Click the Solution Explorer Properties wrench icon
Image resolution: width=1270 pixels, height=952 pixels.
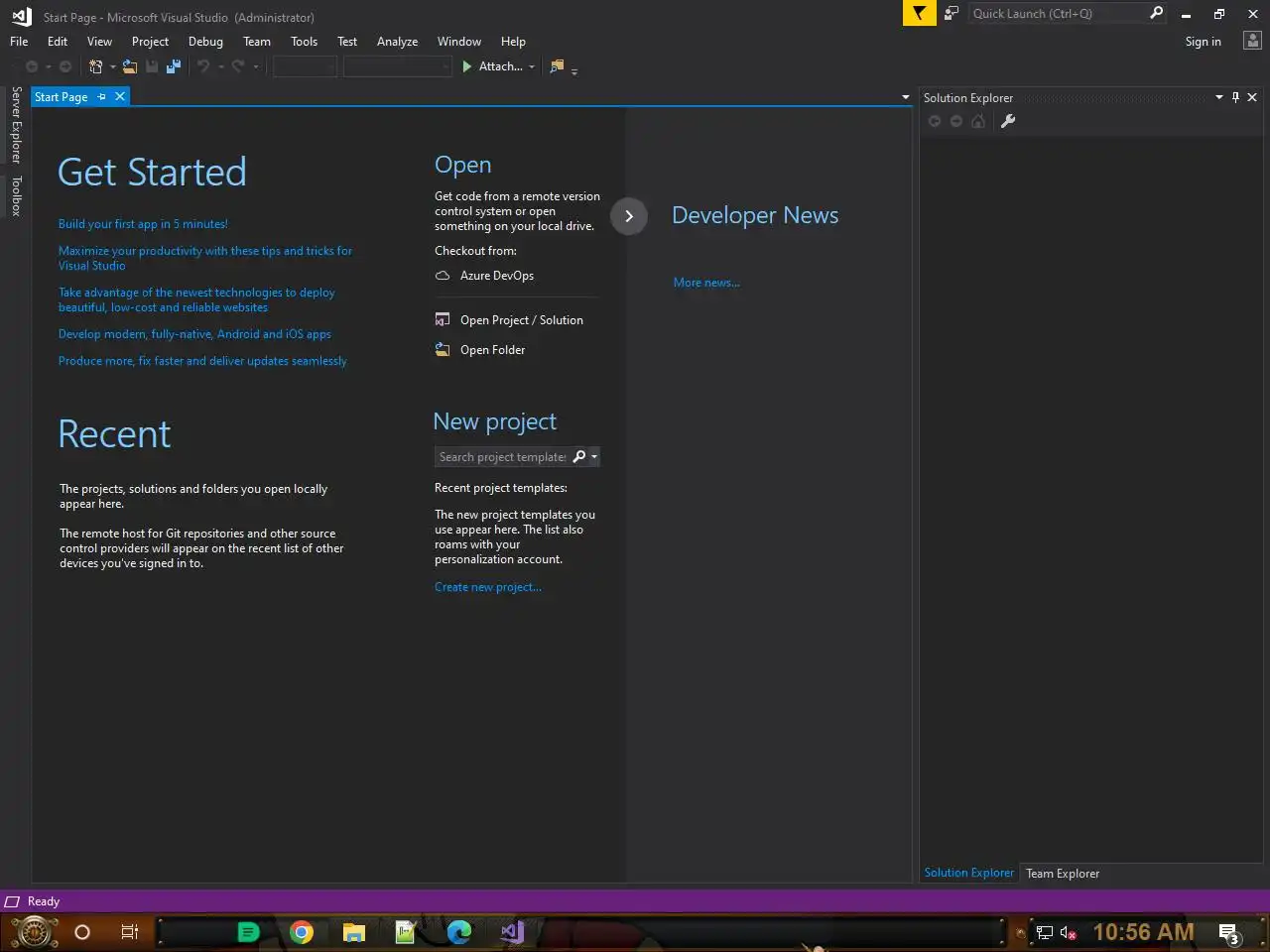(1008, 121)
